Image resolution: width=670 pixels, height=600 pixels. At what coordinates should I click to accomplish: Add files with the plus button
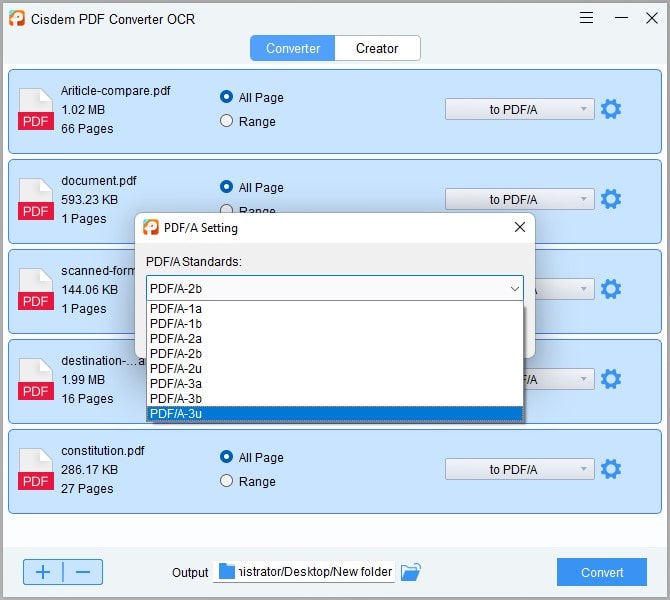click(43, 572)
